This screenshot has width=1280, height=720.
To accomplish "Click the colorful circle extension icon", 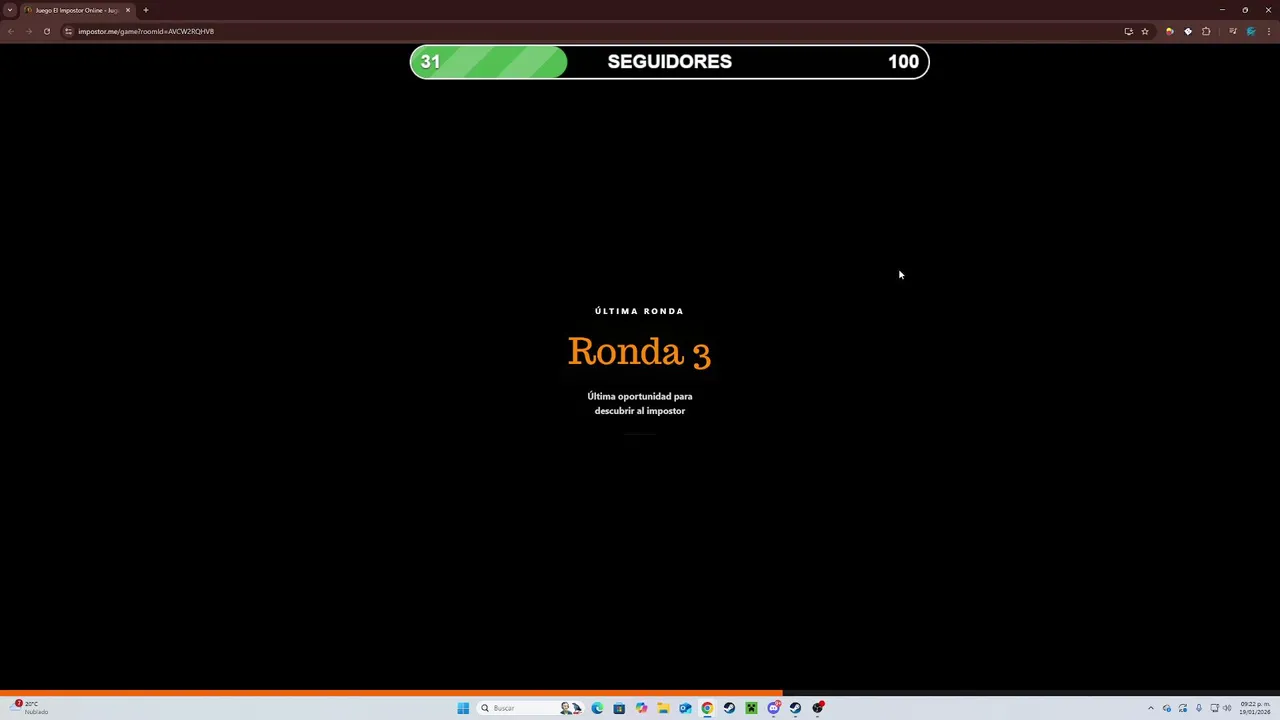I will coord(1169,31).
